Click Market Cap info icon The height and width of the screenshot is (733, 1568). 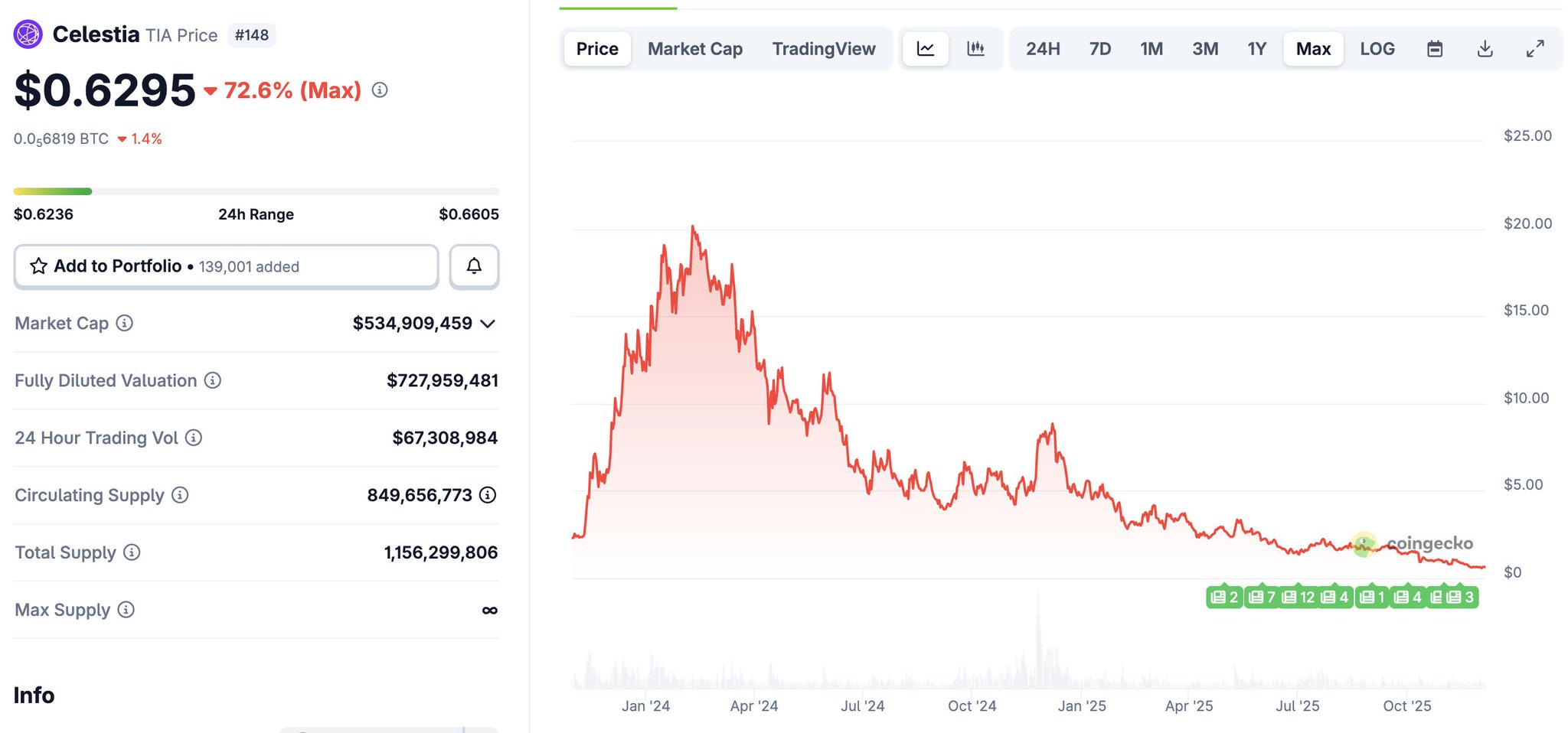coord(124,323)
